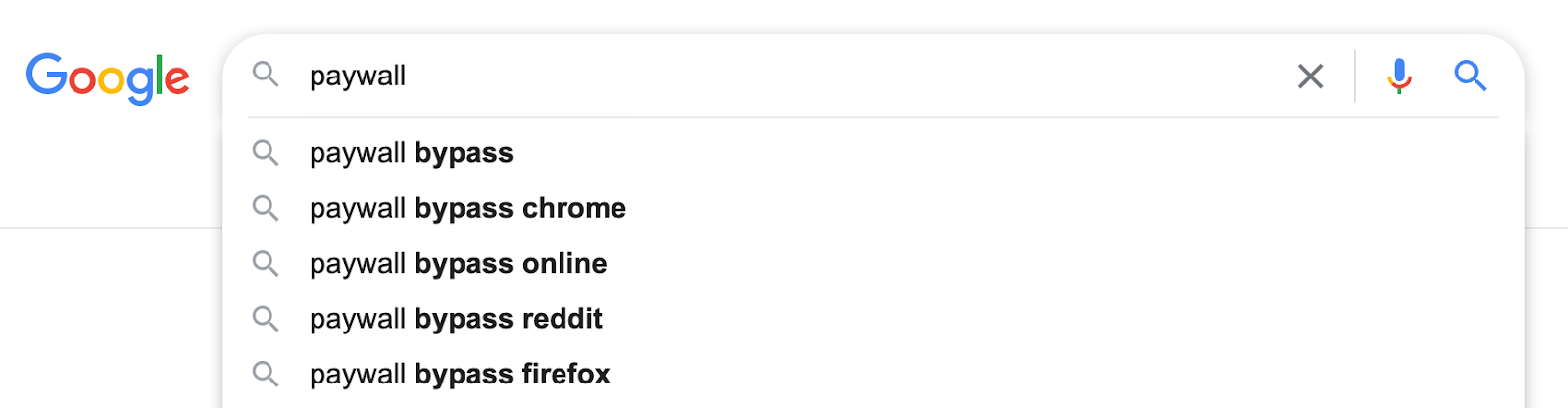Click empty space in the search field
The height and width of the screenshot is (408, 1568).
(x=843, y=76)
